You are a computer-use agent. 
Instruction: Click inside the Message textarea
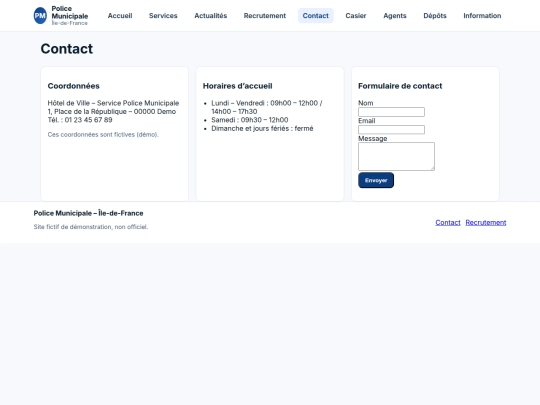pyautogui.click(x=396, y=156)
